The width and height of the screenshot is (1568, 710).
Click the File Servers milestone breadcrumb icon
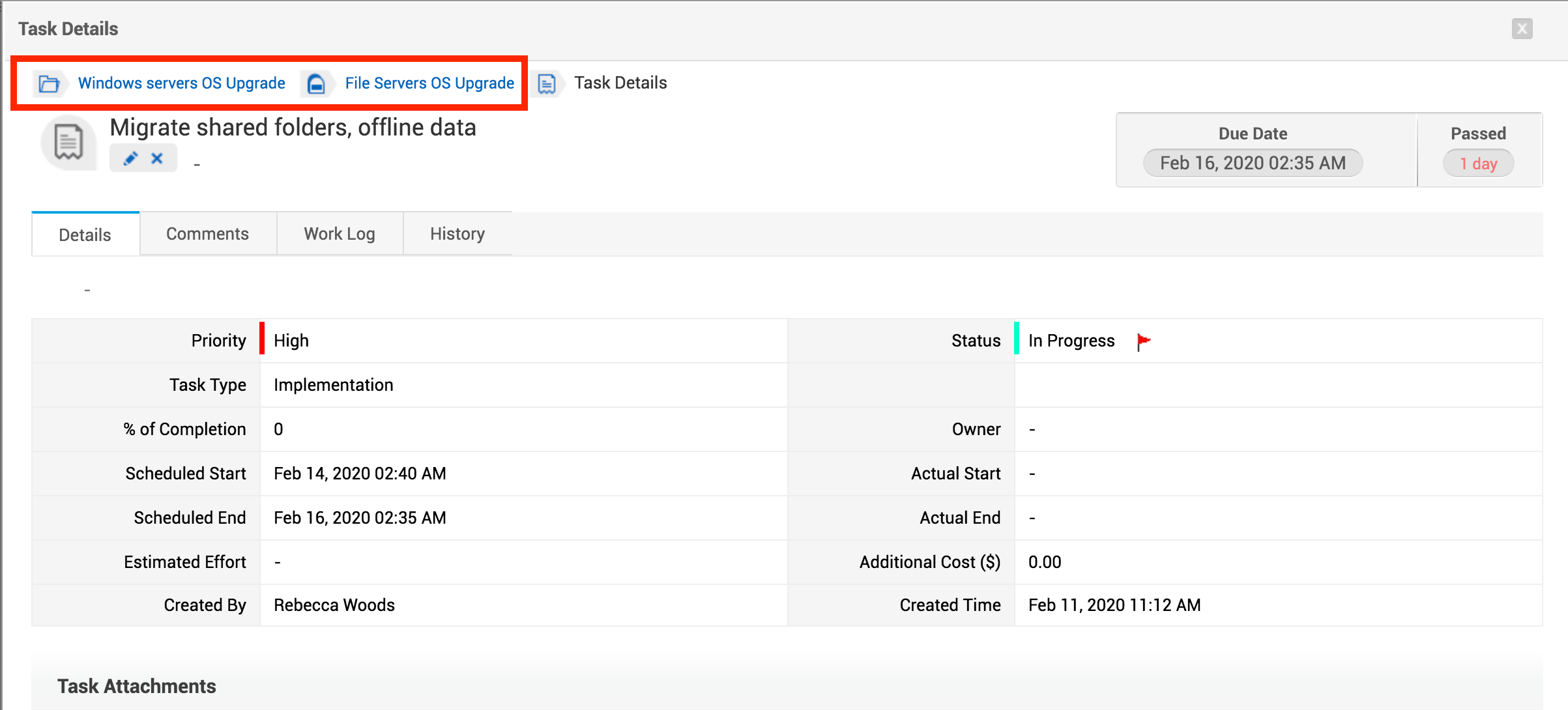click(x=316, y=83)
